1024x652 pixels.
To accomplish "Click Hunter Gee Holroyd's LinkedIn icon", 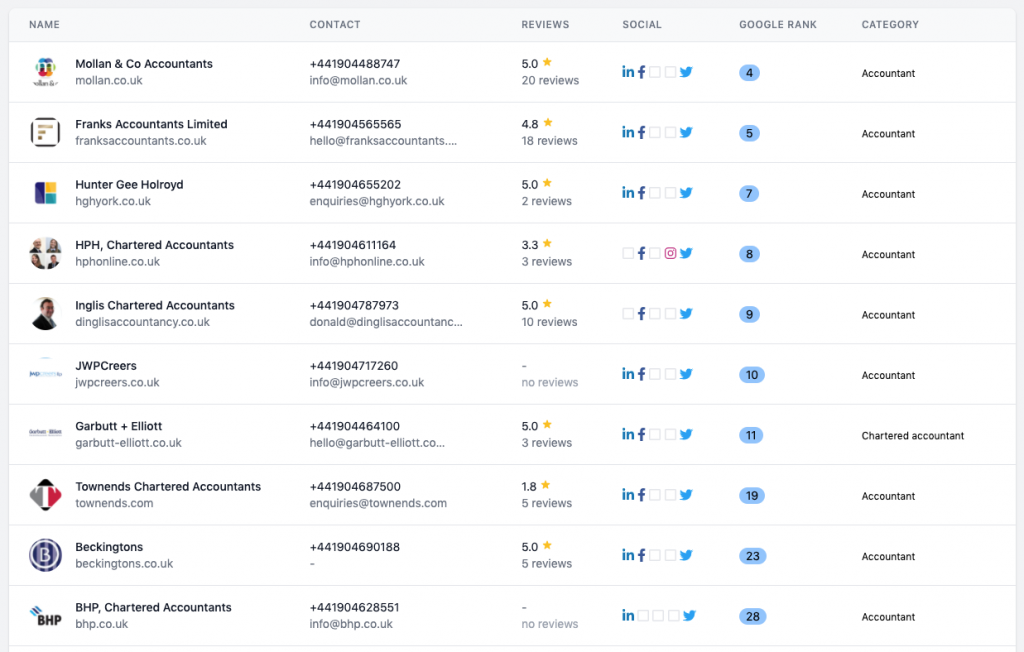I will click(628, 192).
